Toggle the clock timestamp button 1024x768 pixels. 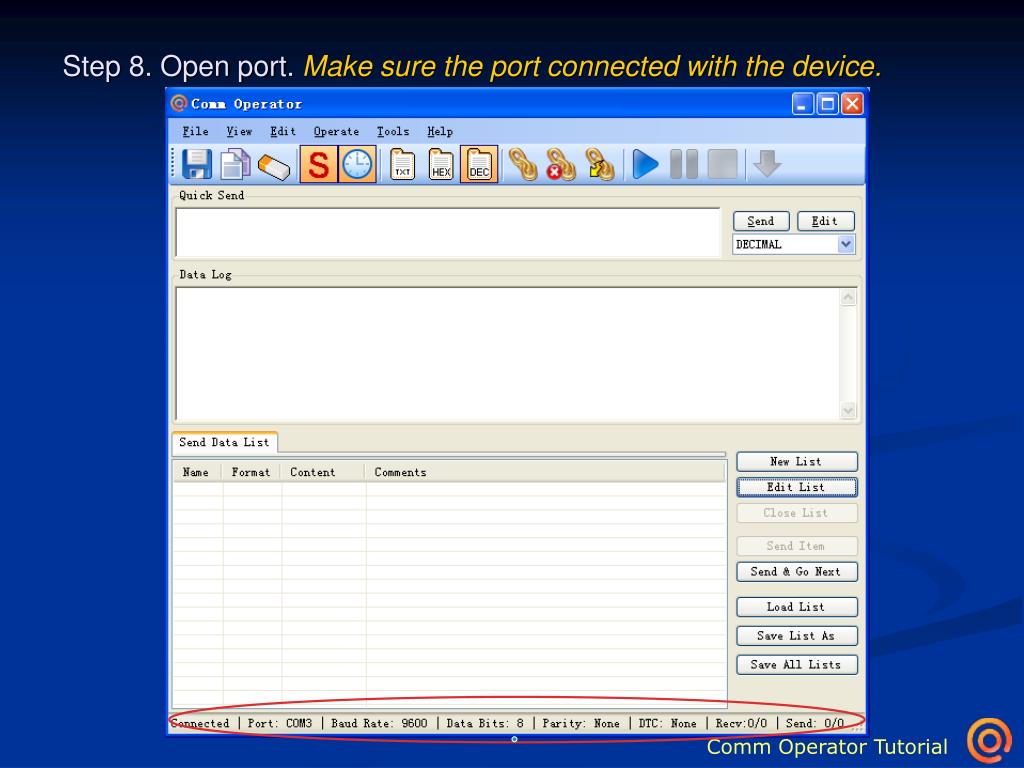[357, 164]
